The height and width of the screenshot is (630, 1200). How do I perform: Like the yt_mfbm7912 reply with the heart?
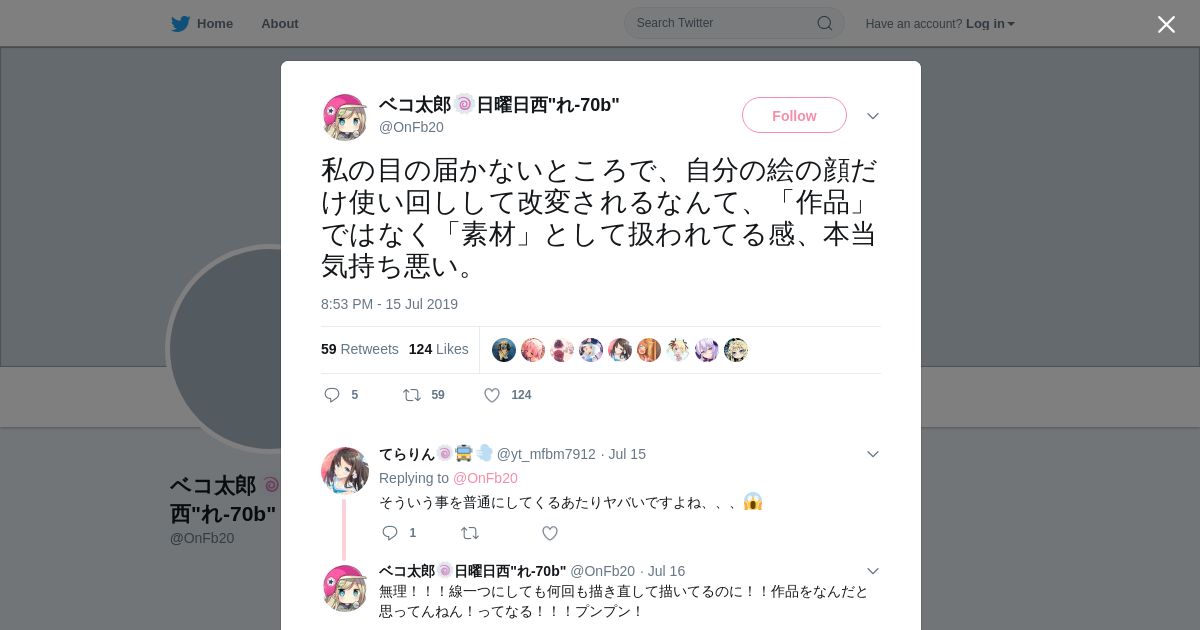(550, 533)
